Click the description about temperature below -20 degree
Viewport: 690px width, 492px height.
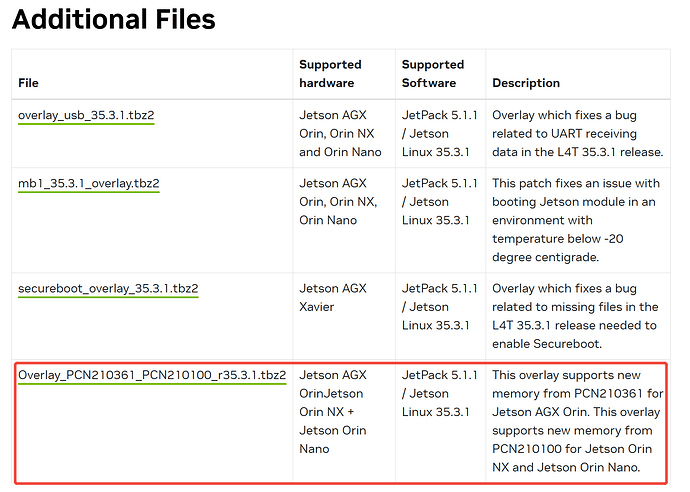[576, 220]
